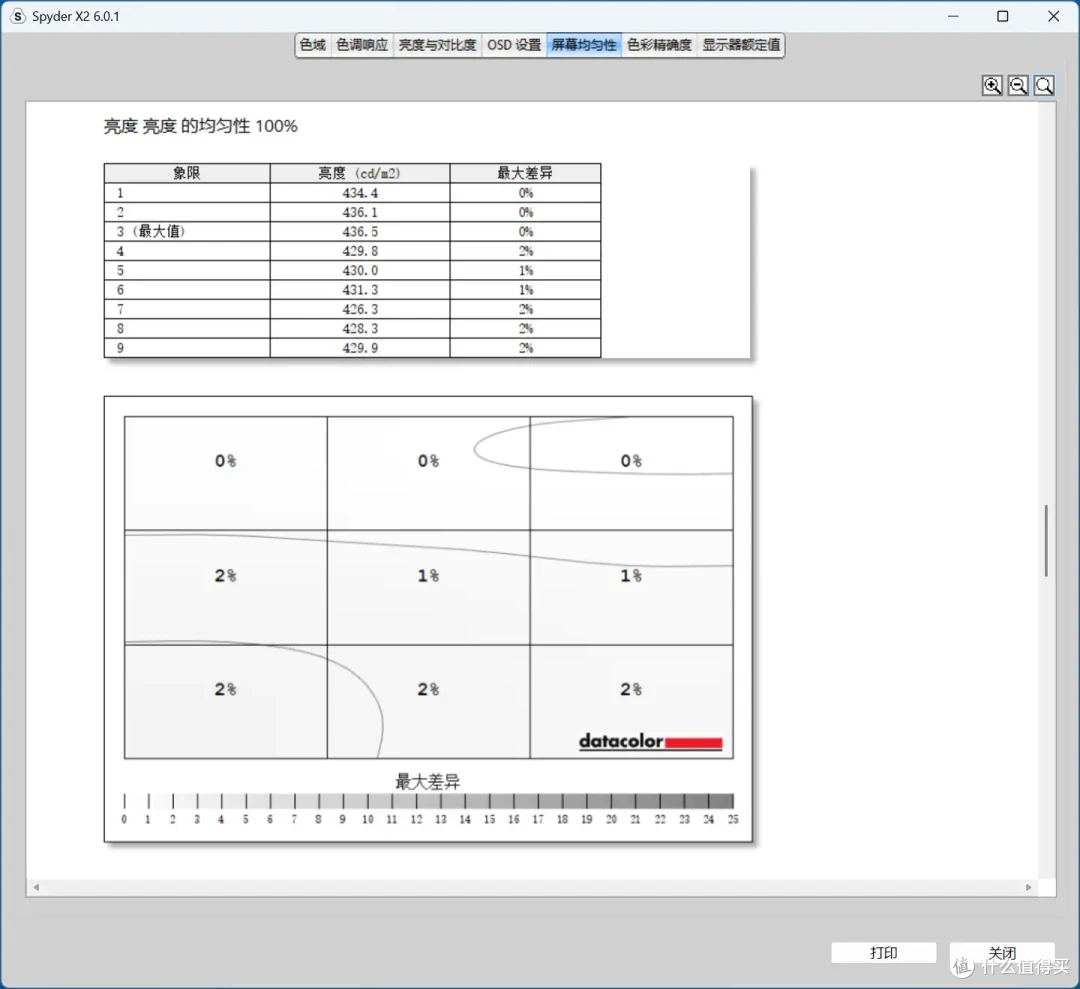Click the zoom in magnifier icon
This screenshot has height=989, width=1080.
point(992,85)
